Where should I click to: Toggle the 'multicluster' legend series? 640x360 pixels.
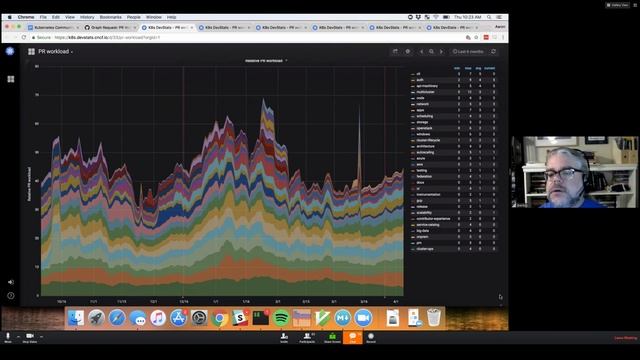click(x=425, y=92)
